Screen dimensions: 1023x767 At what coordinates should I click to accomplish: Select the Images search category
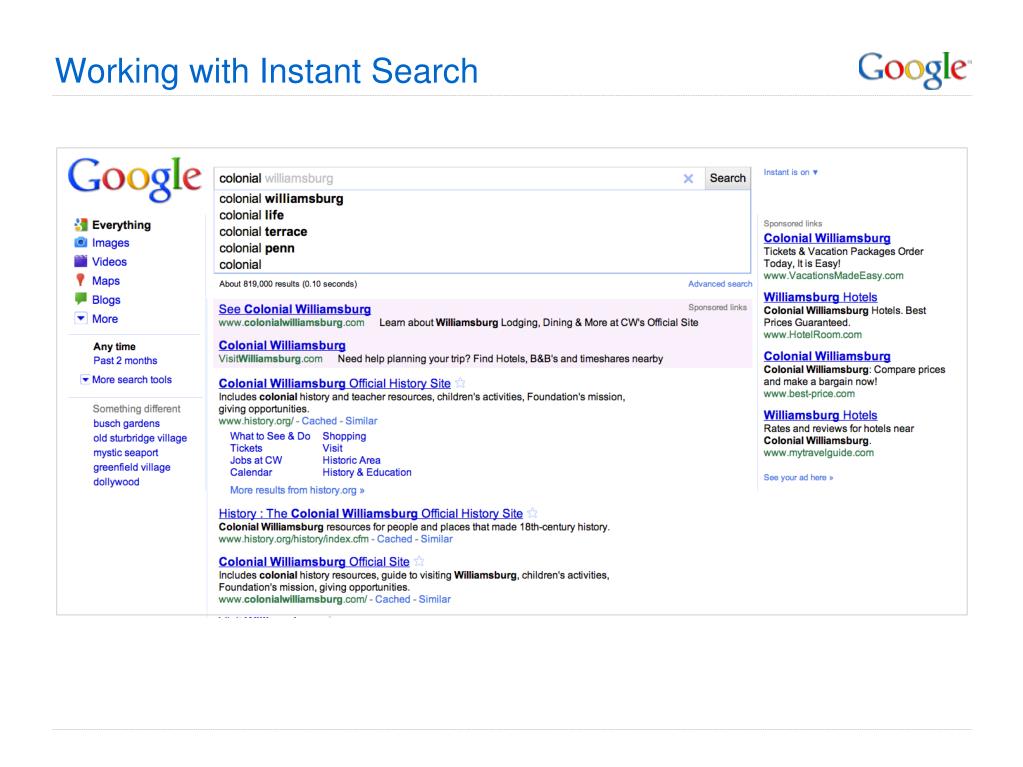(110, 243)
